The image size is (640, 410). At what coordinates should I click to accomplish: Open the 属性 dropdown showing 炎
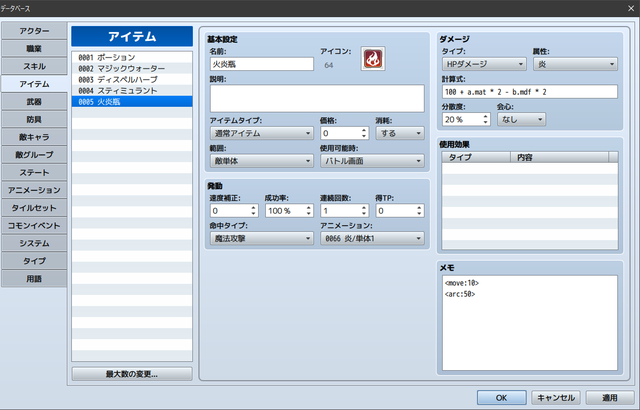pyautogui.click(x=575, y=64)
